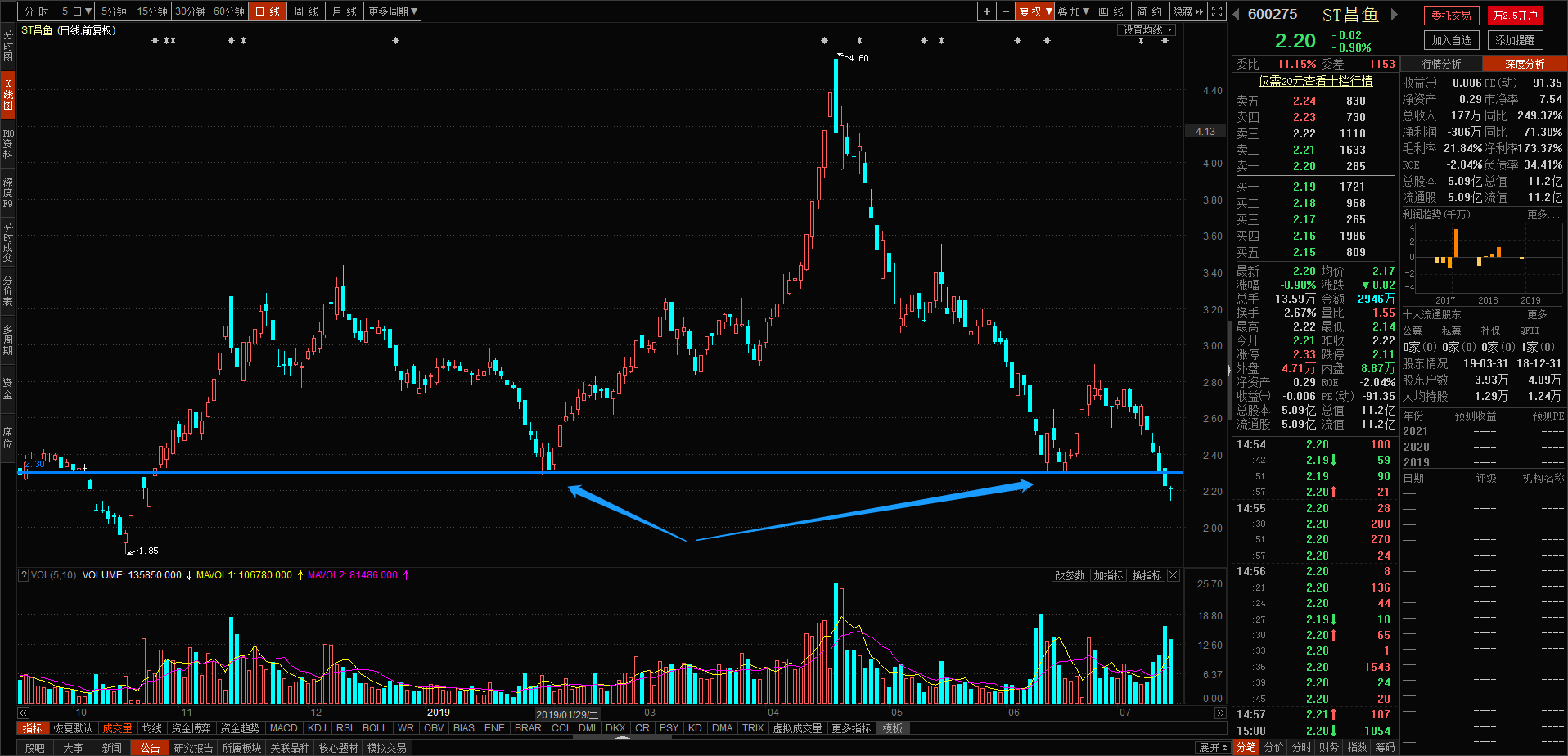Image resolution: width=1568 pixels, height=756 pixels.
Task: Click 改参数 button
Action: coord(1070,575)
